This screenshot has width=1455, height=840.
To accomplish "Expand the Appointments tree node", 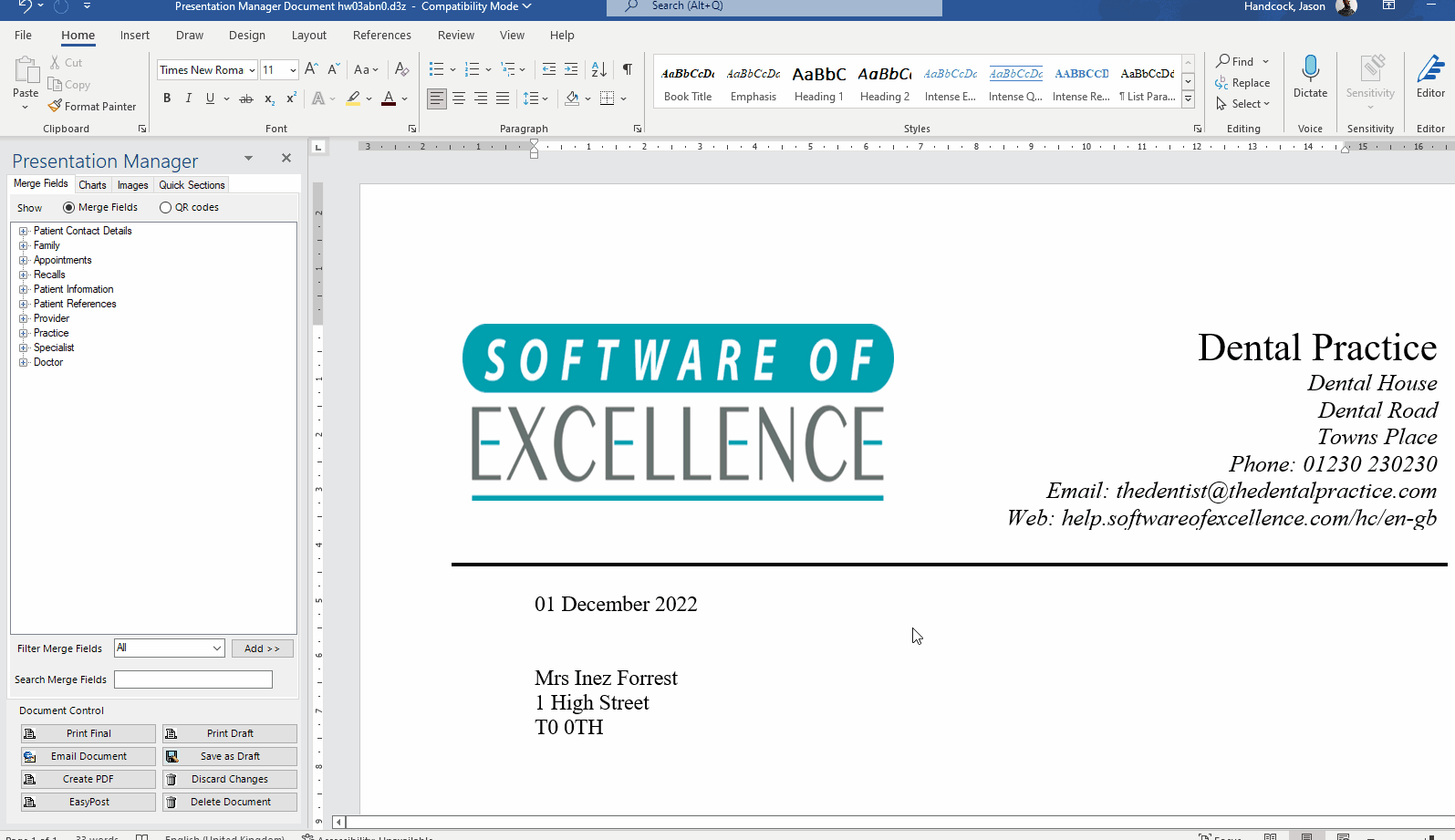I will [24, 261].
